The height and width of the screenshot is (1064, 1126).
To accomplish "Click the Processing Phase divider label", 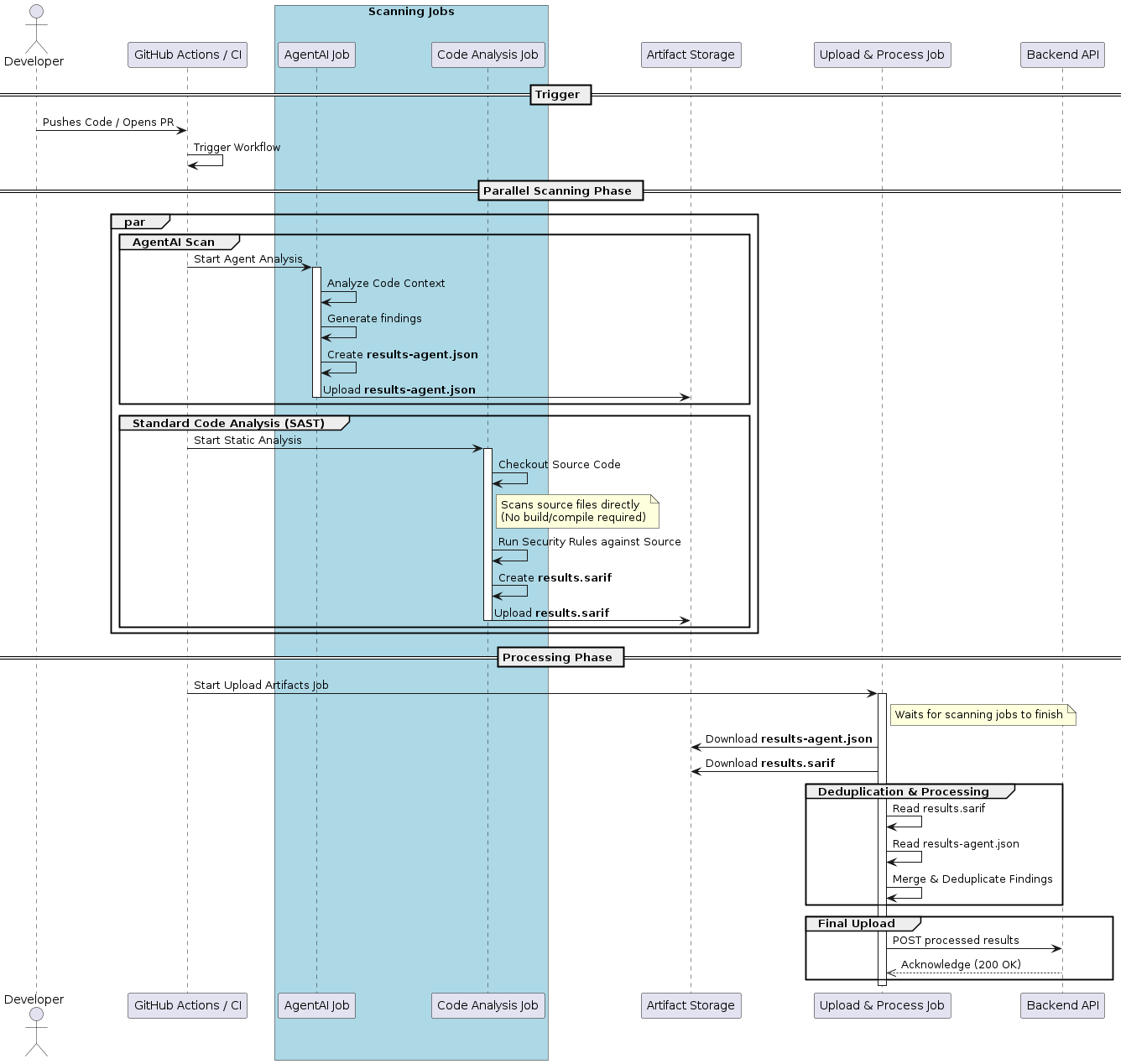I will coord(559,656).
